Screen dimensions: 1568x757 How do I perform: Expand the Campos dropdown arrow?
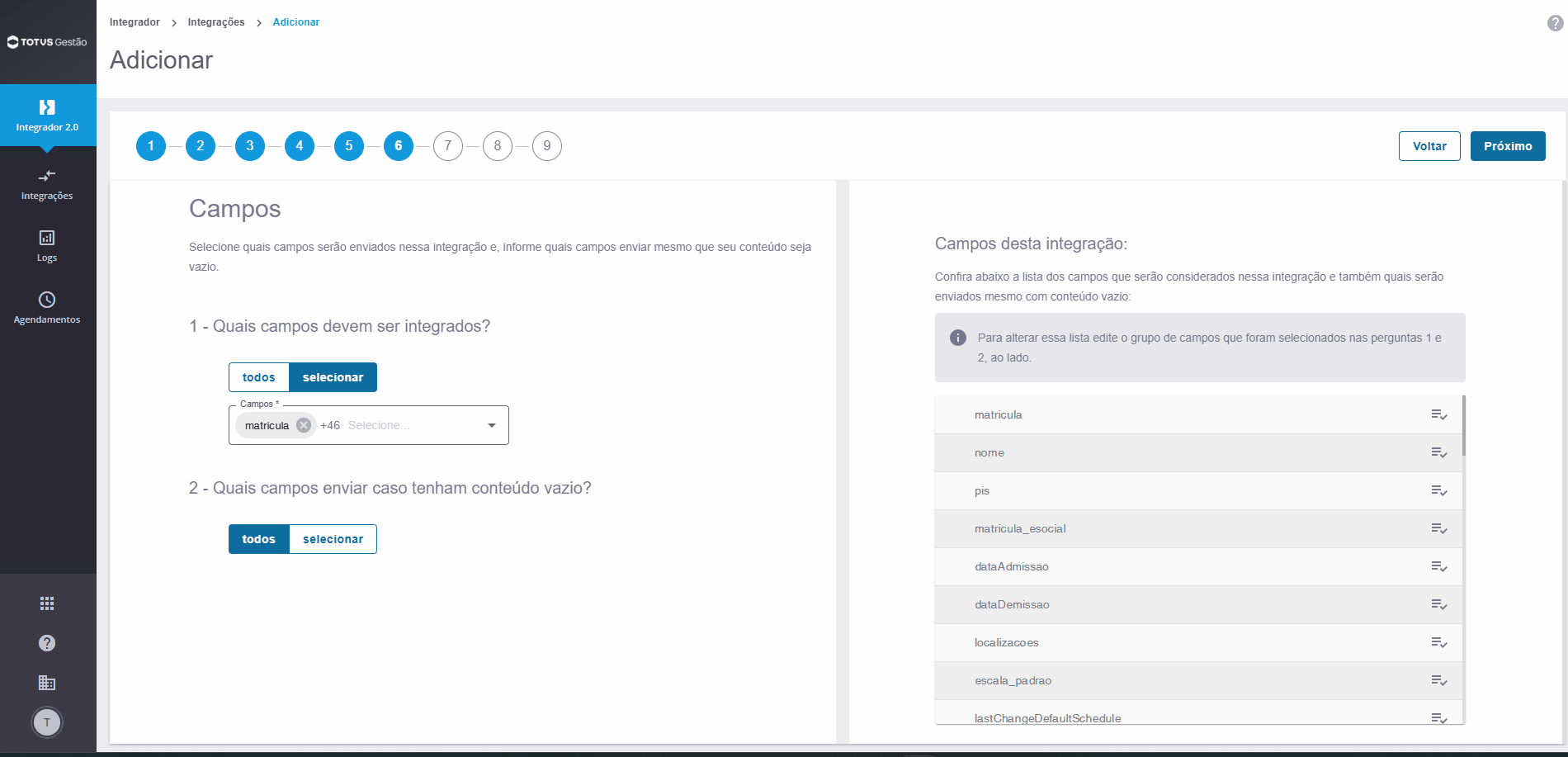(492, 425)
